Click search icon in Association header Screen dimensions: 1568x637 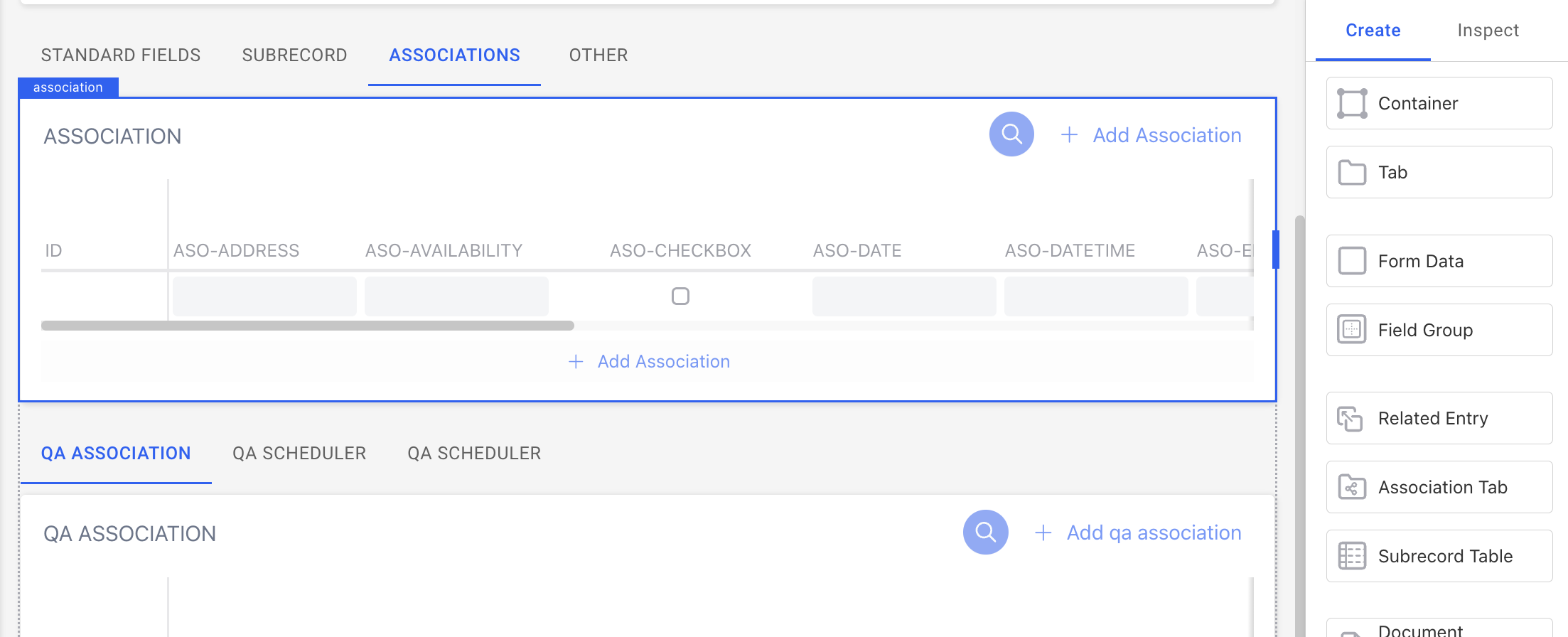[x=1011, y=134]
